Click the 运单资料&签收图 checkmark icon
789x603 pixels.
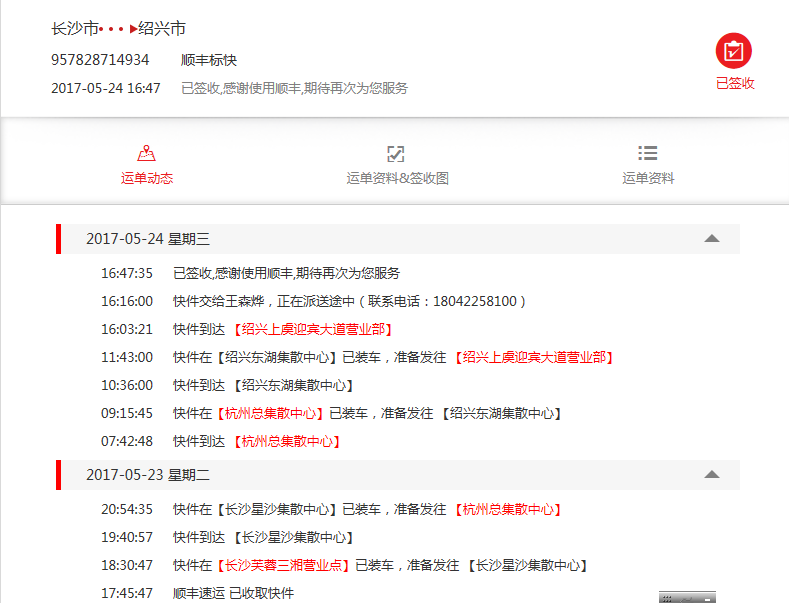click(396, 154)
